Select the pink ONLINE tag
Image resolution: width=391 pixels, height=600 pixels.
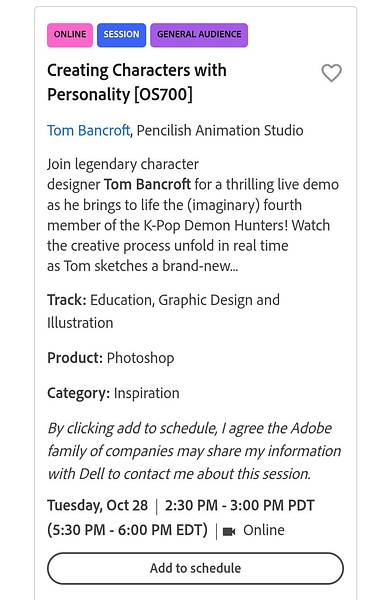pyautogui.click(x=70, y=35)
